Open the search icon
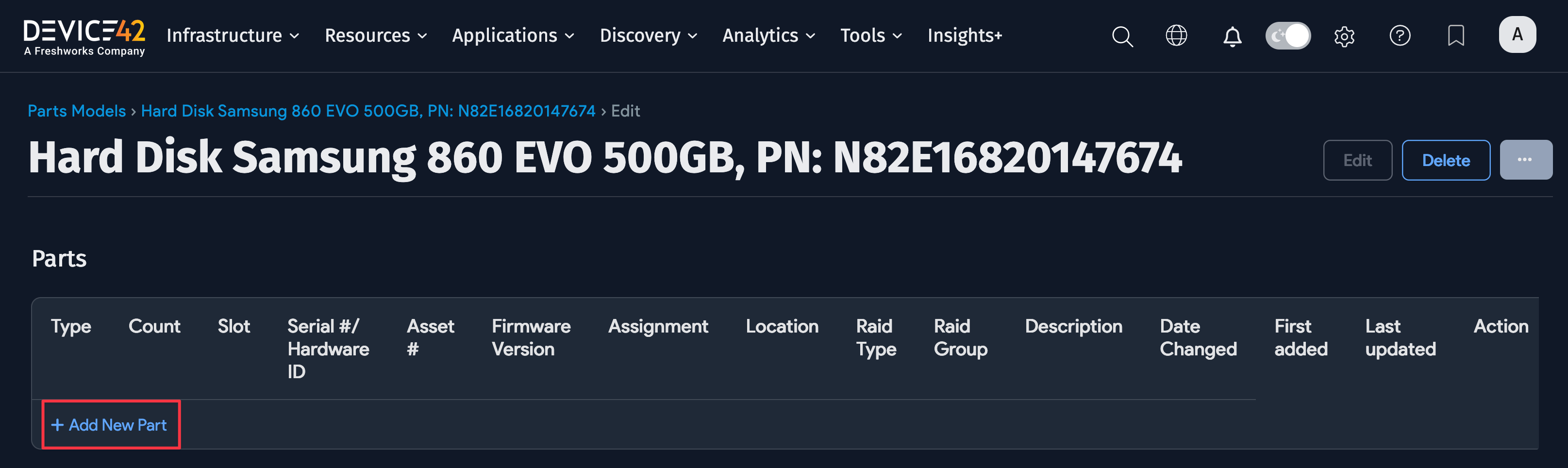This screenshot has height=468, width=1568. tap(1122, 36)
